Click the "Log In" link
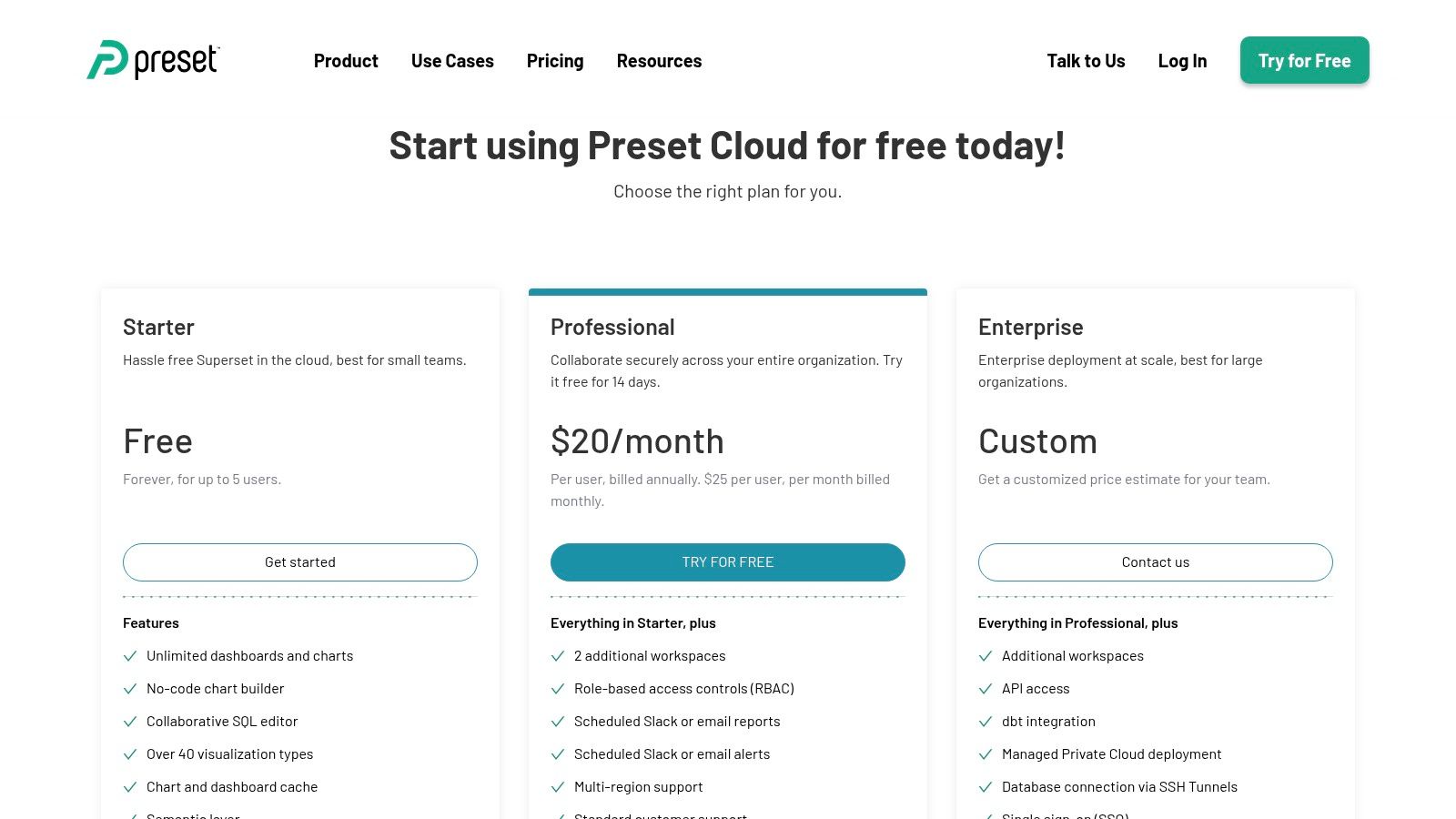Image resolution: width=1456 pixels, height=819 pixels. coord(1182,61)
